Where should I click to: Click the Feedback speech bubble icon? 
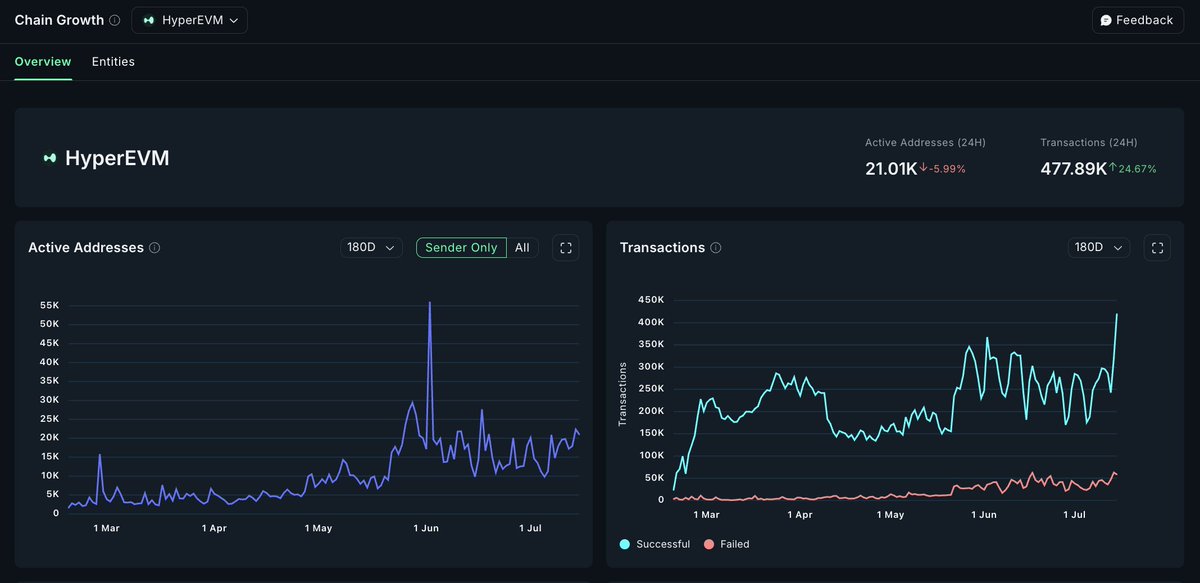1106,20
